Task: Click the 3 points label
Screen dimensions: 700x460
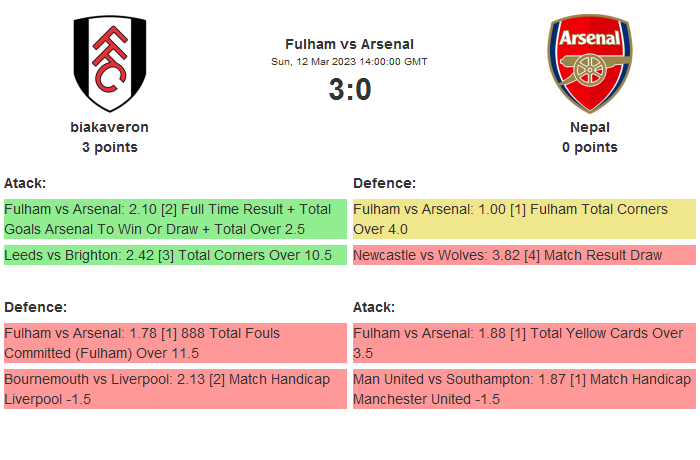Action: 110,147
